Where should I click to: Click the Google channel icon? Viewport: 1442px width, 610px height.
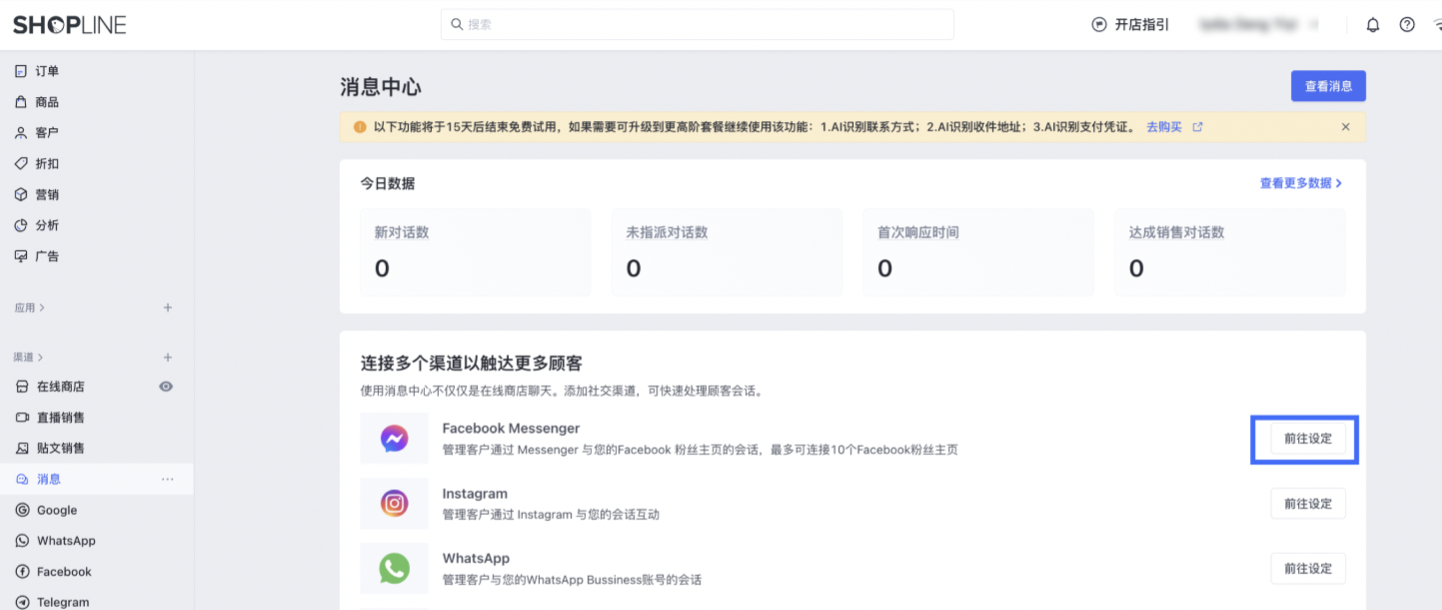(22, 510)
